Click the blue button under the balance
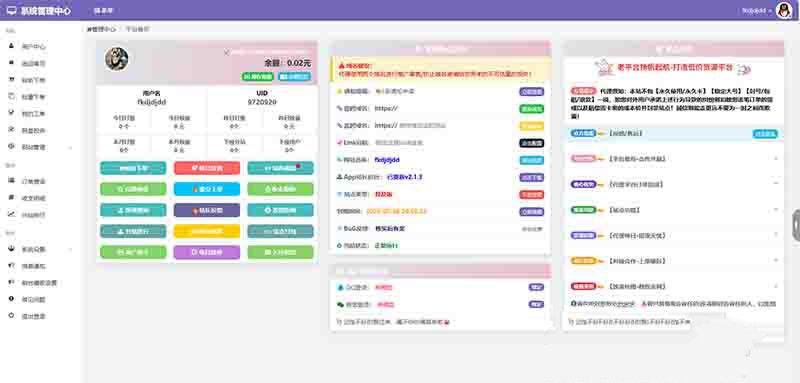 (x=294, y=76)
